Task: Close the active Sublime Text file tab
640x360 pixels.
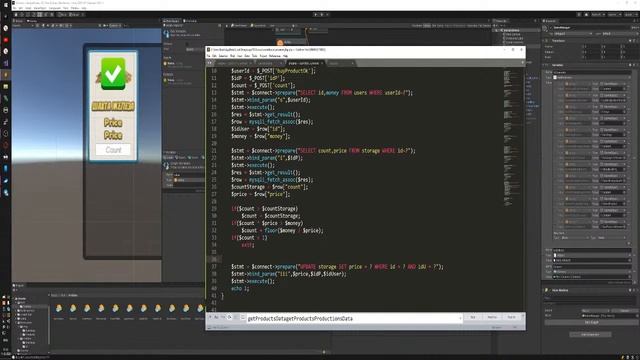Action: coord(322,63)
